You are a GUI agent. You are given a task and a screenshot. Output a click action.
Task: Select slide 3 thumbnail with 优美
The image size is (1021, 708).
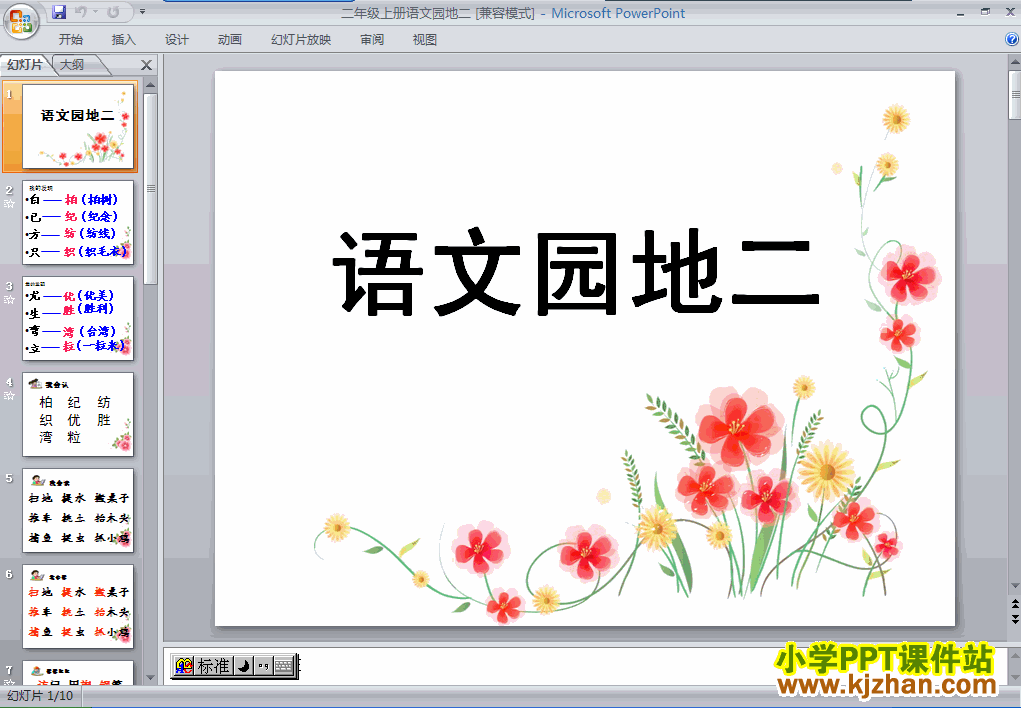pos(78,318)
